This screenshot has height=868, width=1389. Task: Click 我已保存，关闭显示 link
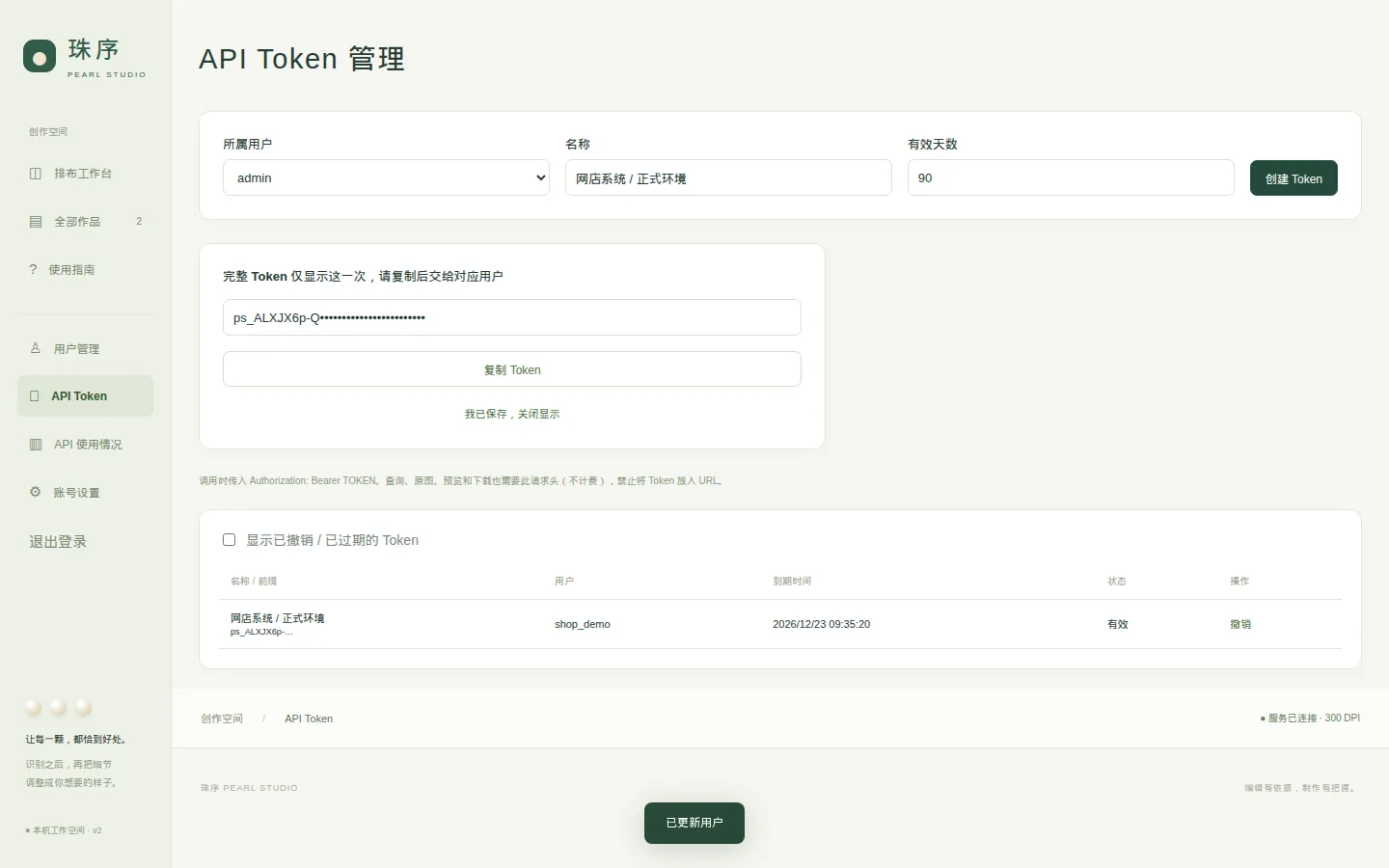(512, 414)
